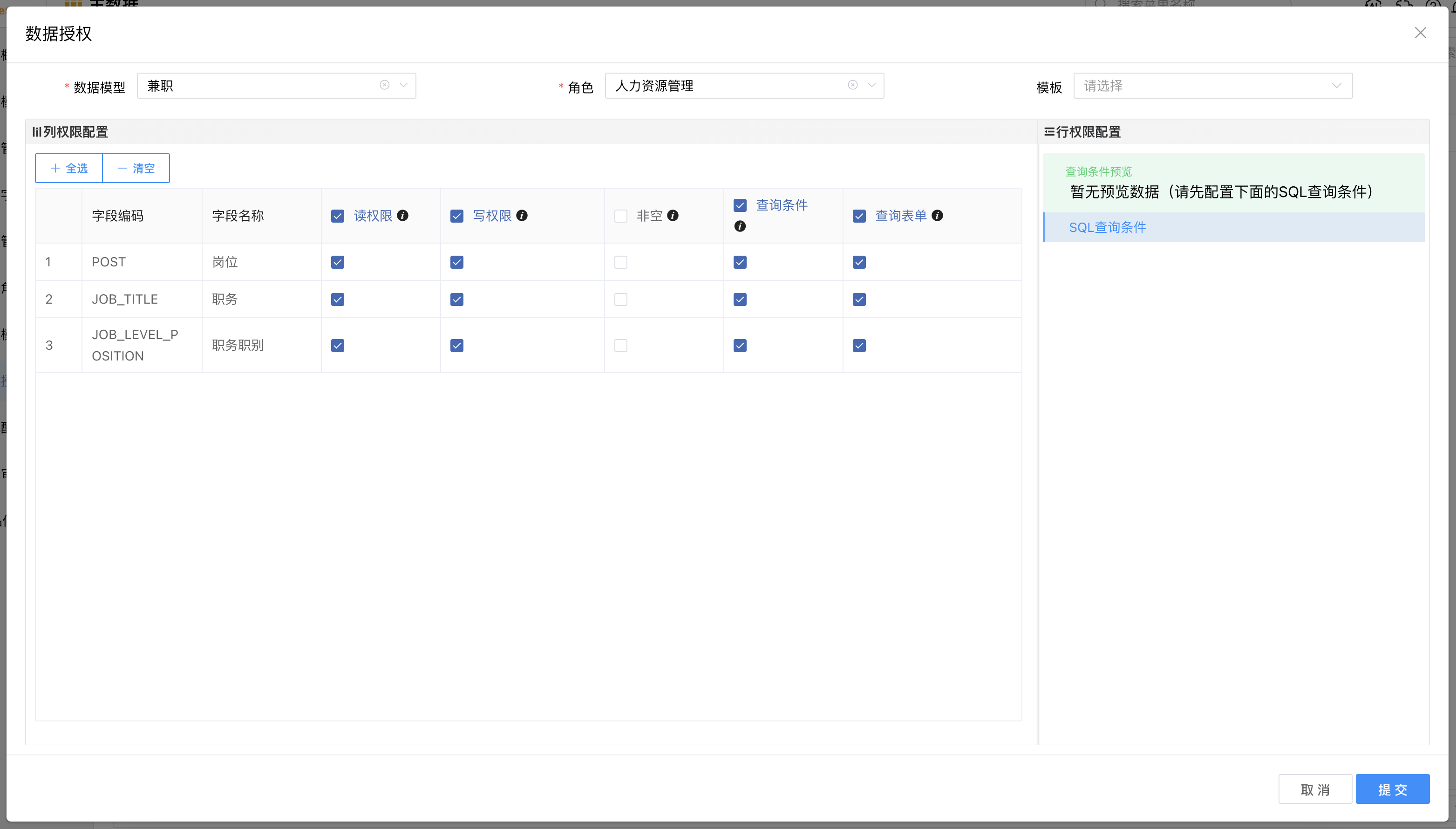Click info icon next to 写权限 header
Screen dimensions: 1456x829
(522, 215)
